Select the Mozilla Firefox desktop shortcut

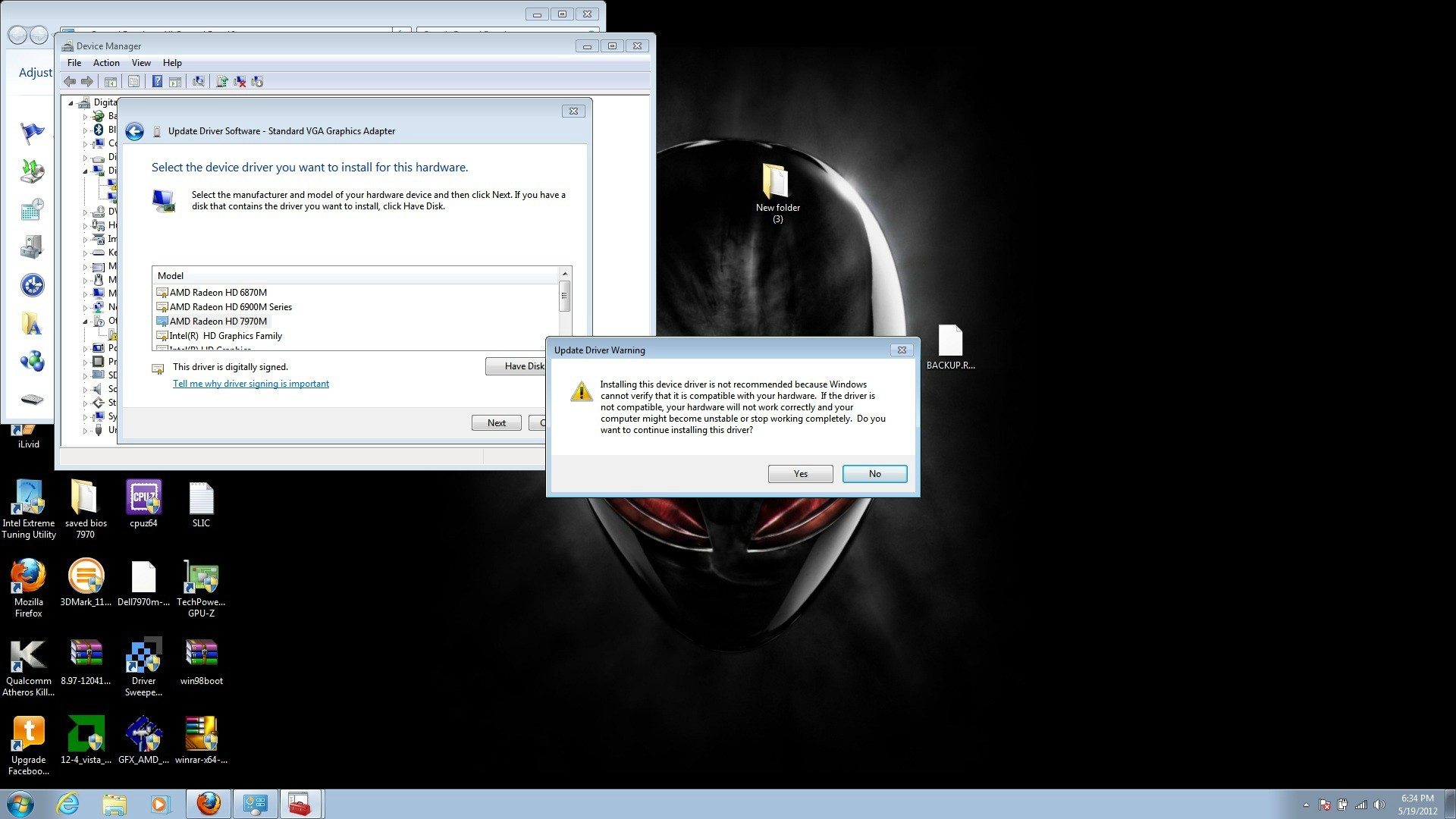[x=29, y=588]
